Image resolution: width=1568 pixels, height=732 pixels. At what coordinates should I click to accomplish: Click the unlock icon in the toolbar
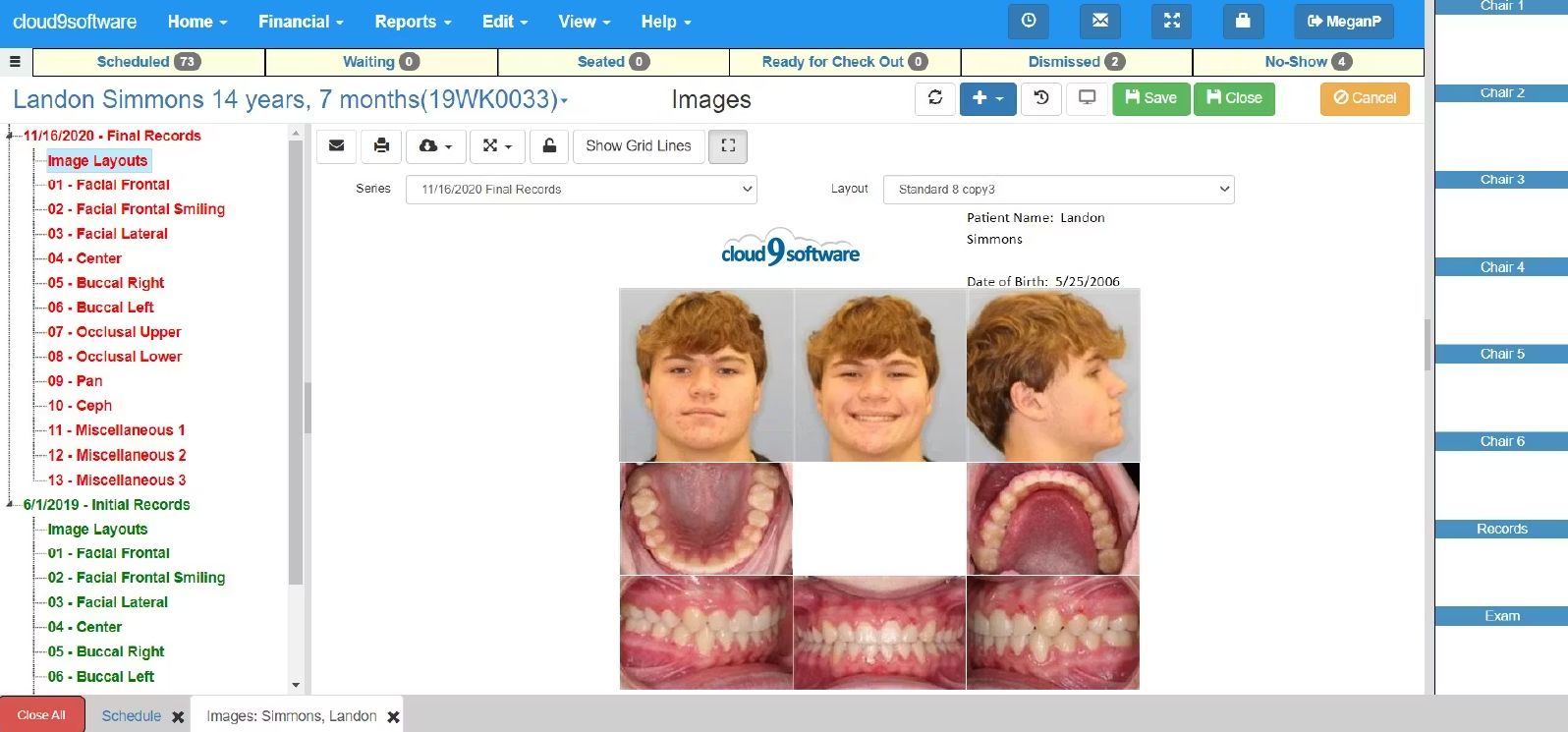pyautogui.click(x=550, y=145)
